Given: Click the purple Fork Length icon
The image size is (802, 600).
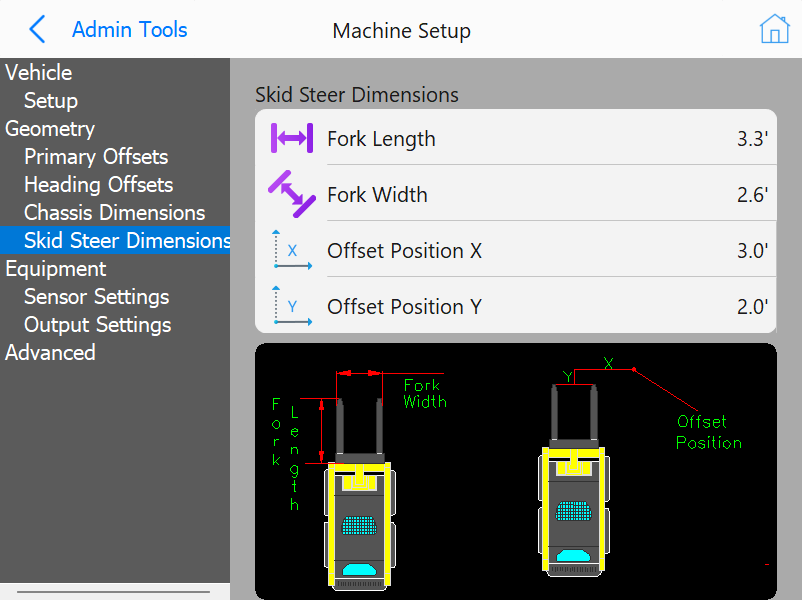Looking at the screenshot, I should pyautogui.click(x=292, y=138).
